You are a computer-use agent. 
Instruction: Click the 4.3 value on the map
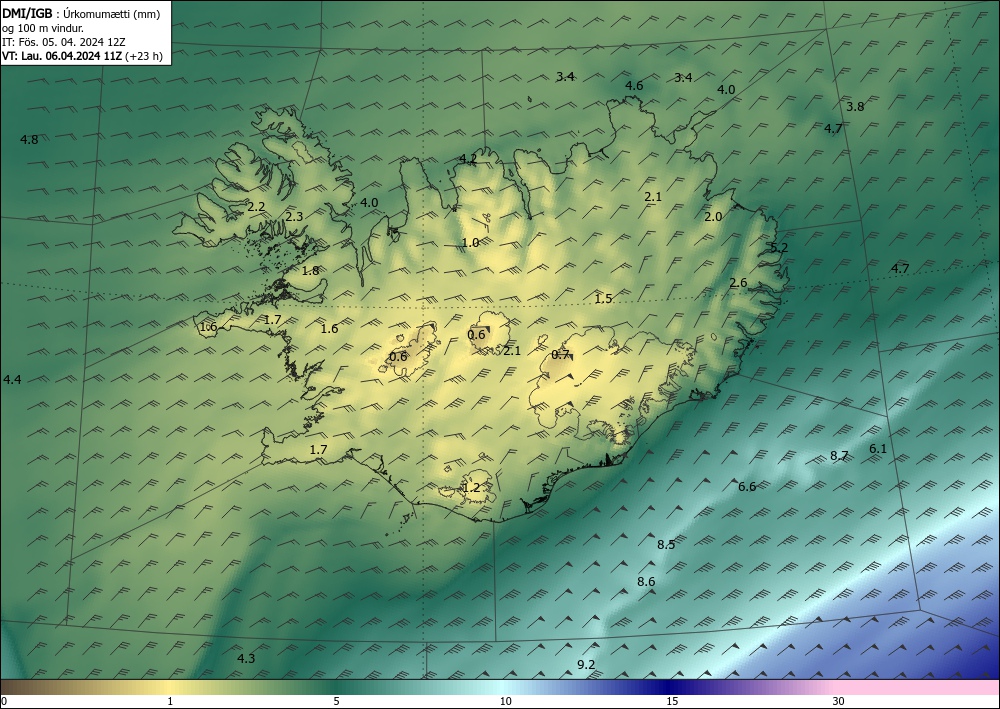click(246, 658)
